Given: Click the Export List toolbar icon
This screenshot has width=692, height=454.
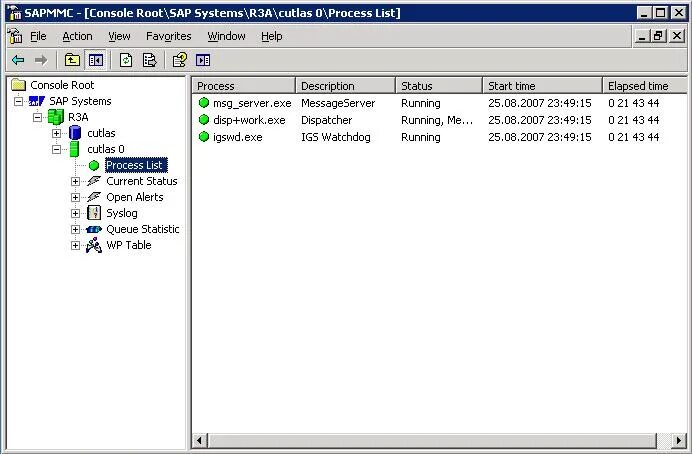Looking at the screenshot, I should click(150, 60).
